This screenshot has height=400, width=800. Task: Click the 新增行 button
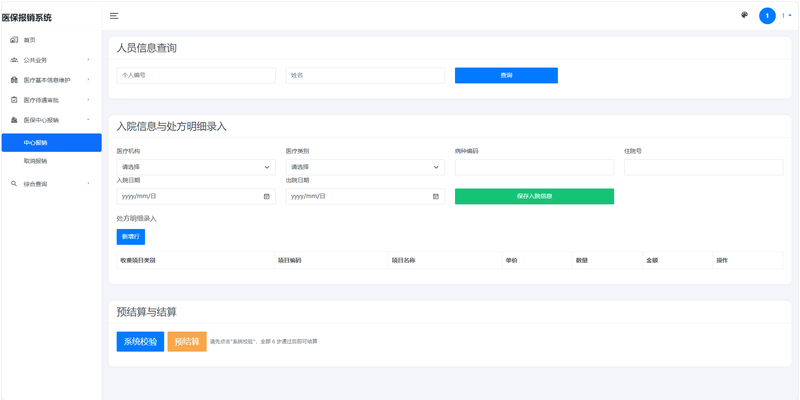coord(131,237)
